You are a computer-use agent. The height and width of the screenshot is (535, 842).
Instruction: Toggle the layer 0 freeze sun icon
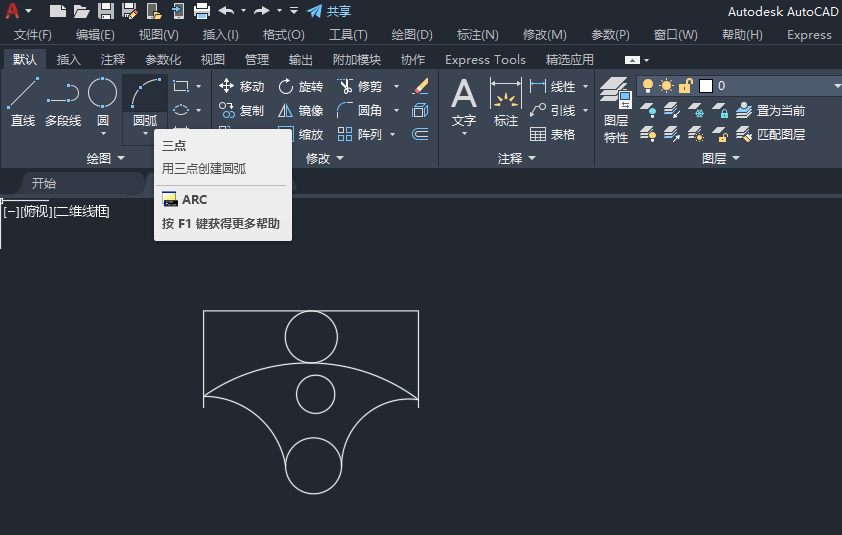click(x=666, y=85)
